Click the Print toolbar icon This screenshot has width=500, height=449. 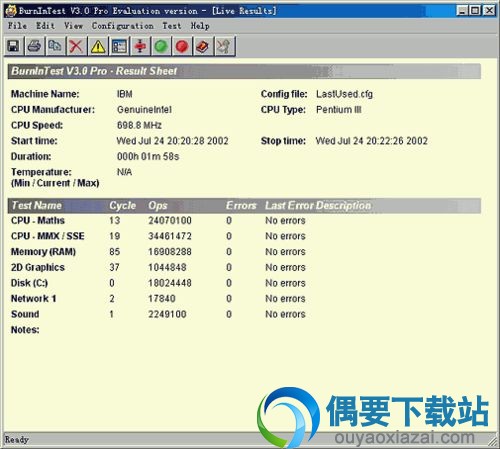(x=34, y=46)
